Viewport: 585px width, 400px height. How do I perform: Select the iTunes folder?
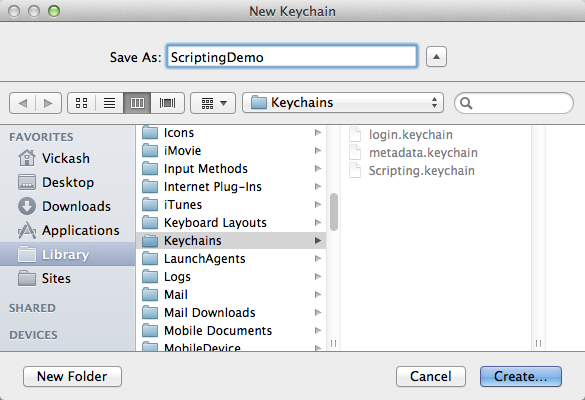pyautogui.click(x=231, y=204)
